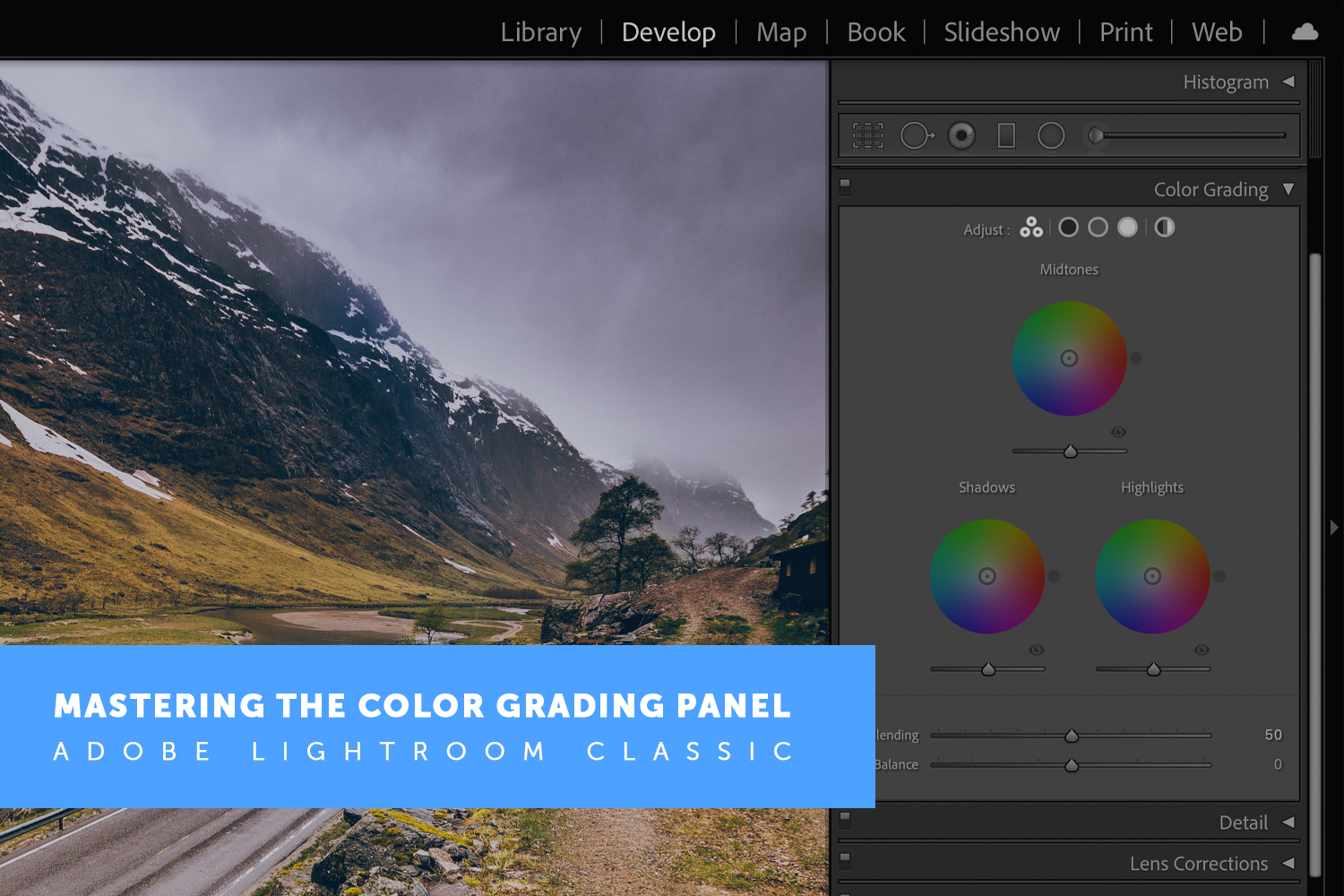Click the Midtones luminance slider
Image resolution: width=1344 pixels, height=896 pixels.
(1070, 451)
